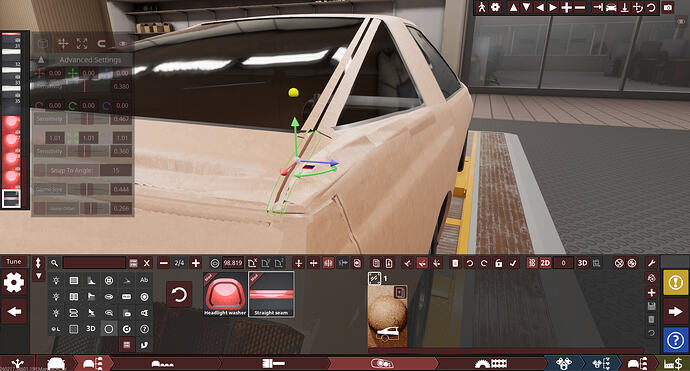Viewport: 690px width, 371px height.
Task: Delete fixture with trash can icon
Action: pos(455,263)
